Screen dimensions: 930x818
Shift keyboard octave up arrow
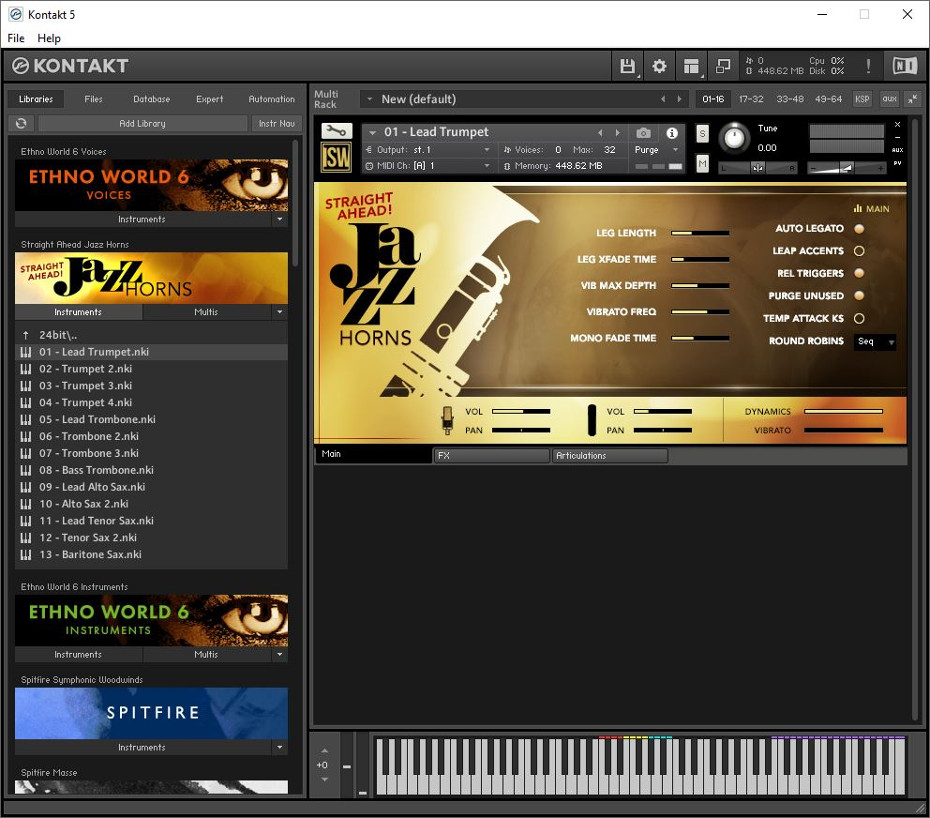(324, 751)
